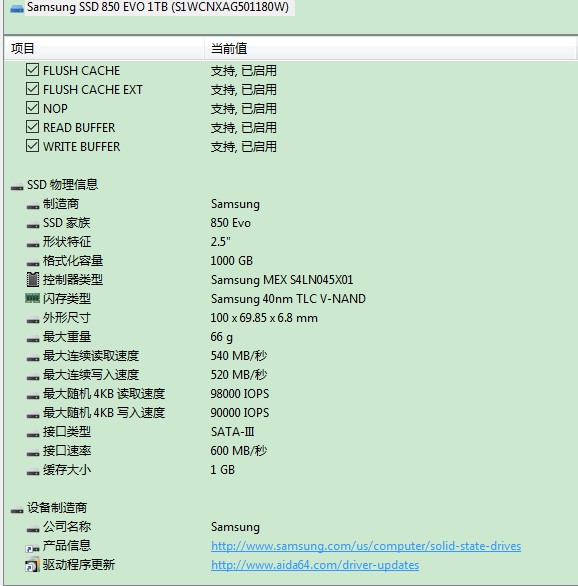Select the 制造商 row label

[x=61, y=204]
